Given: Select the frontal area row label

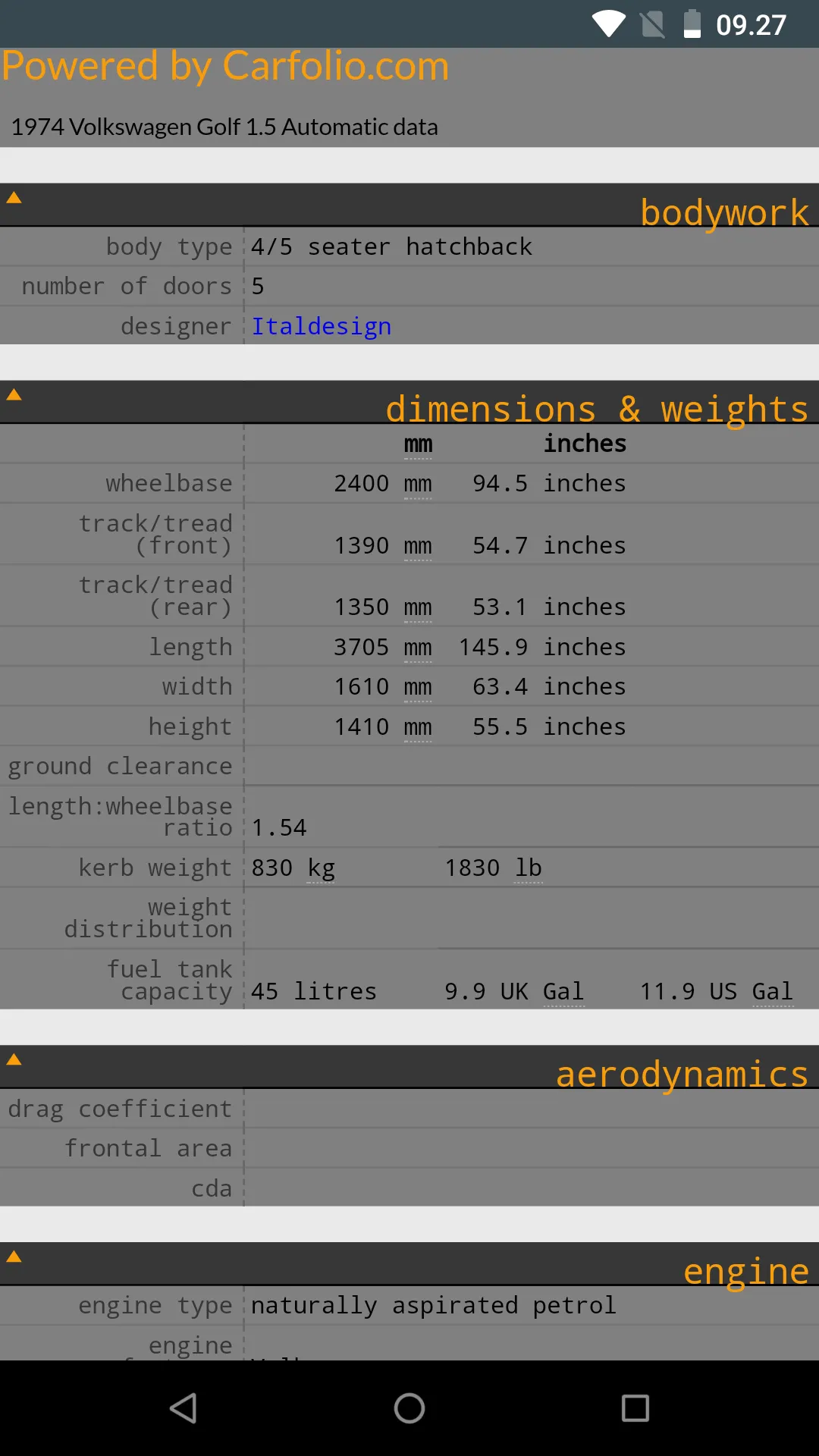Looking at the screenshot, I should [x=149, y=1149].
